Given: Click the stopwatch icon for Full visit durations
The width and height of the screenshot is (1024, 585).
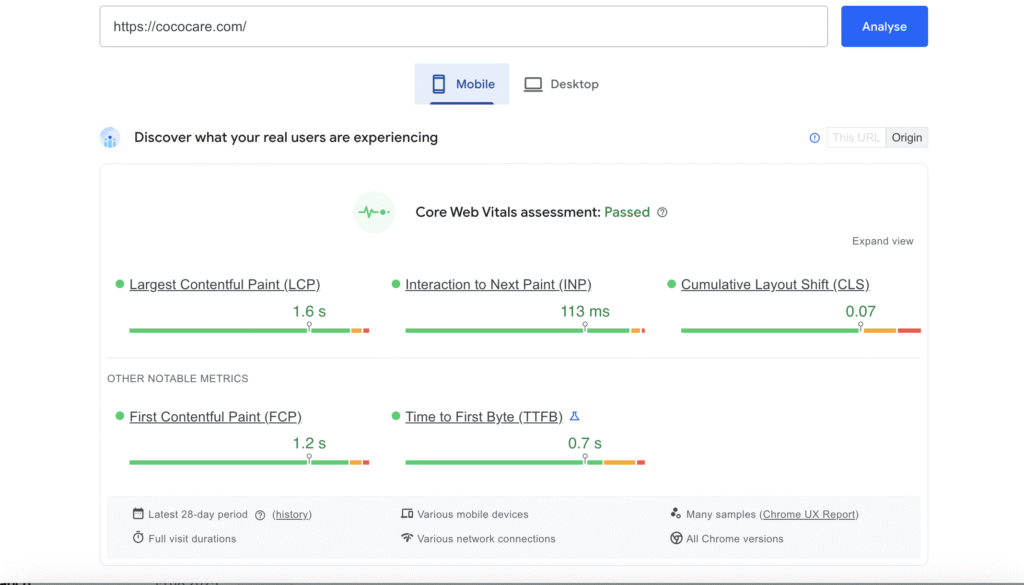Looking at the screenshot, I should (138, 538).
